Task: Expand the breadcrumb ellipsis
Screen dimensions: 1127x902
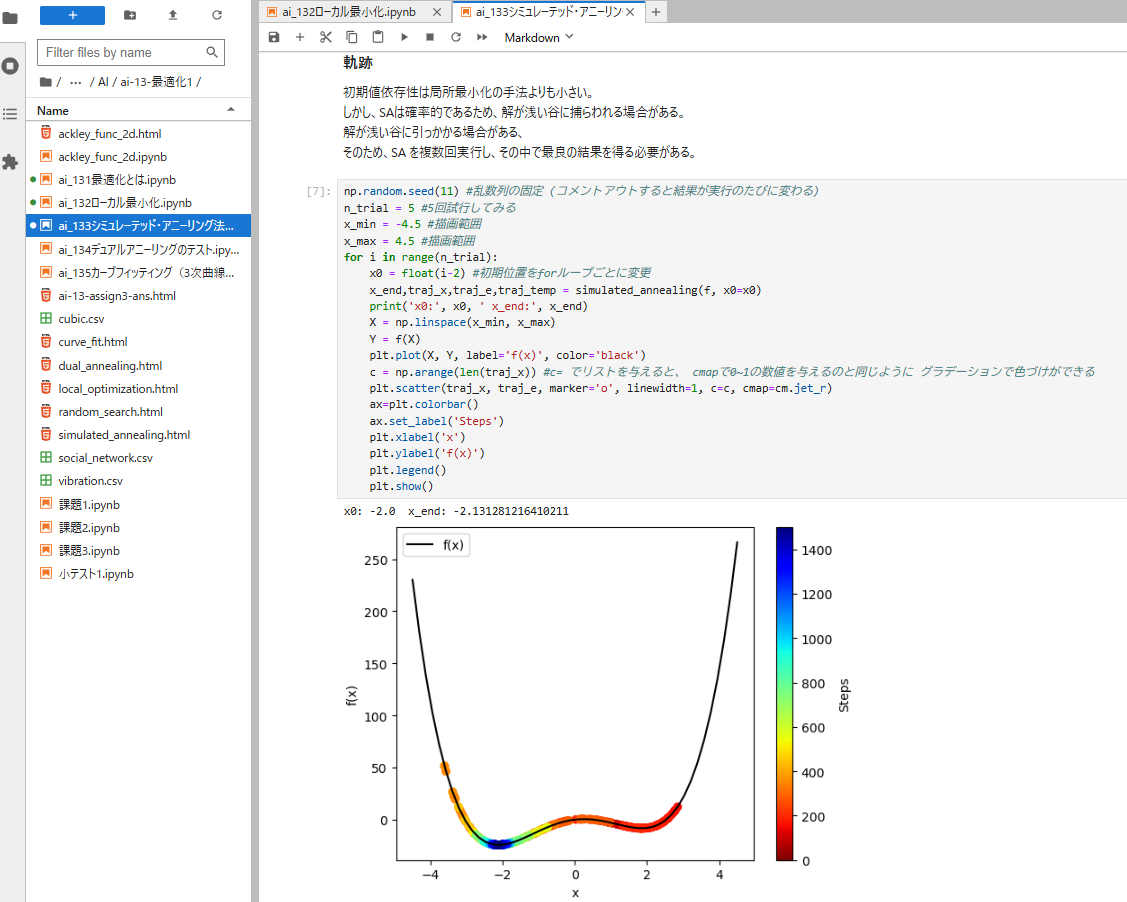Action: click(x=75, y=82)
